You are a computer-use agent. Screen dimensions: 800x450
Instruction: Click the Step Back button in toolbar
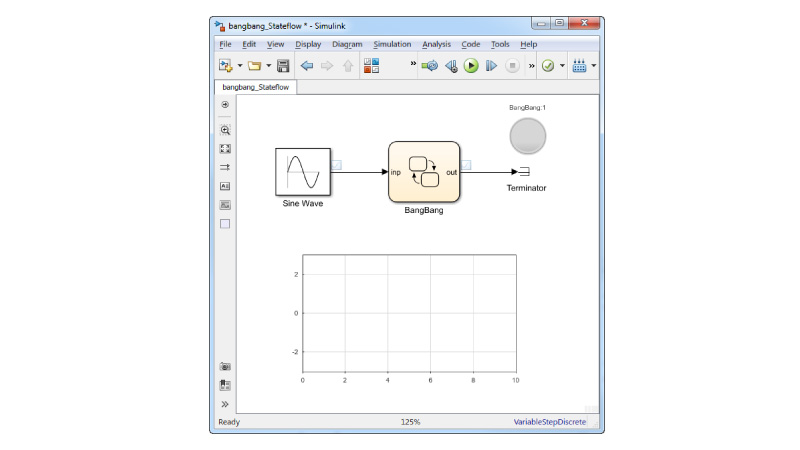tap(451, 66)
